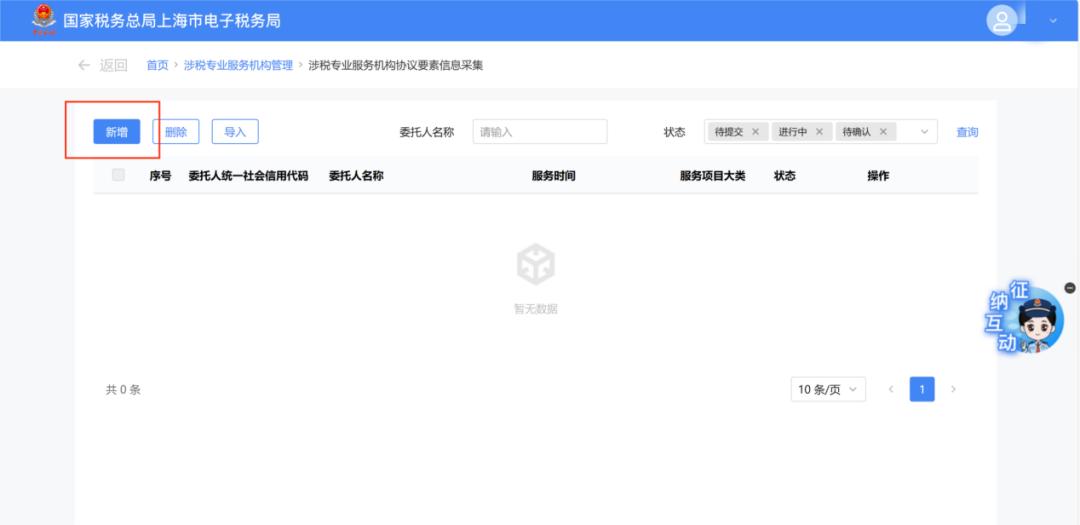The image size is (1080, 525).
Task: Remove the 进行中 status tag
Action: pyautogui.click(x=819, y=132)
